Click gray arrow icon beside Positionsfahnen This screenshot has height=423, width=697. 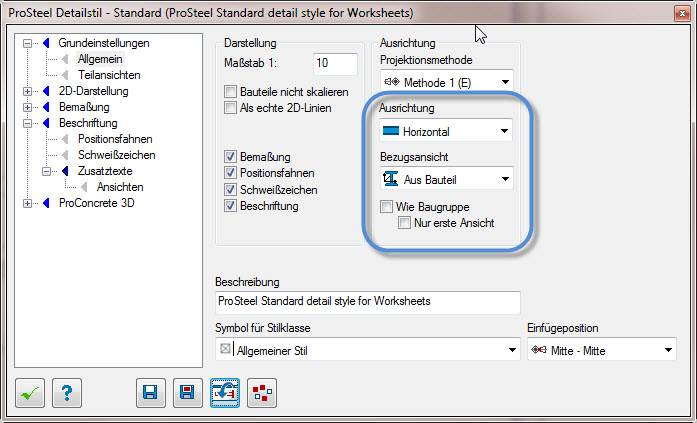pos(65,139)
